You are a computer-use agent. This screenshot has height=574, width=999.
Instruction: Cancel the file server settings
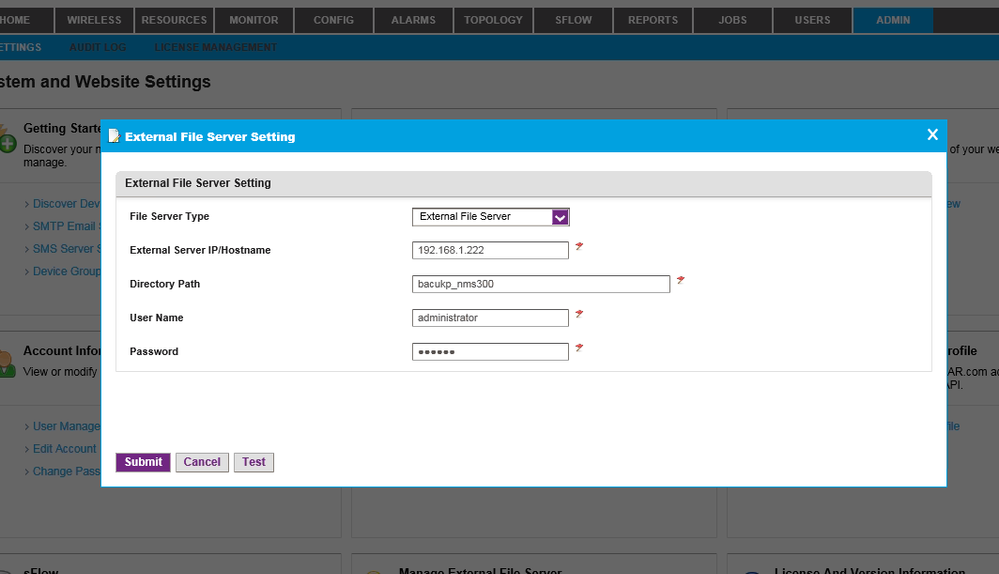[202, 462]
